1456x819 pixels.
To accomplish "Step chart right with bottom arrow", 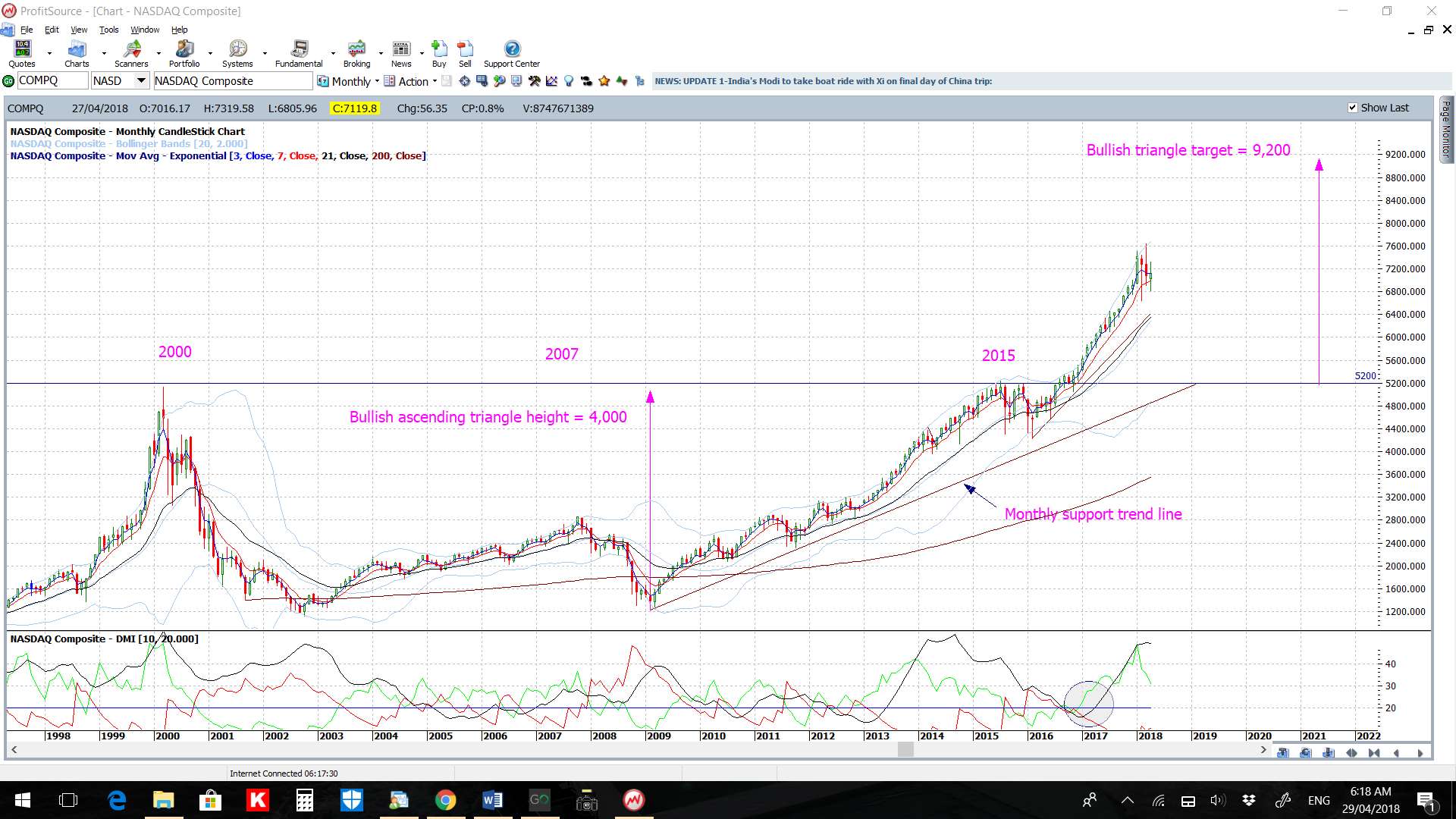I will click(1420, 752).
